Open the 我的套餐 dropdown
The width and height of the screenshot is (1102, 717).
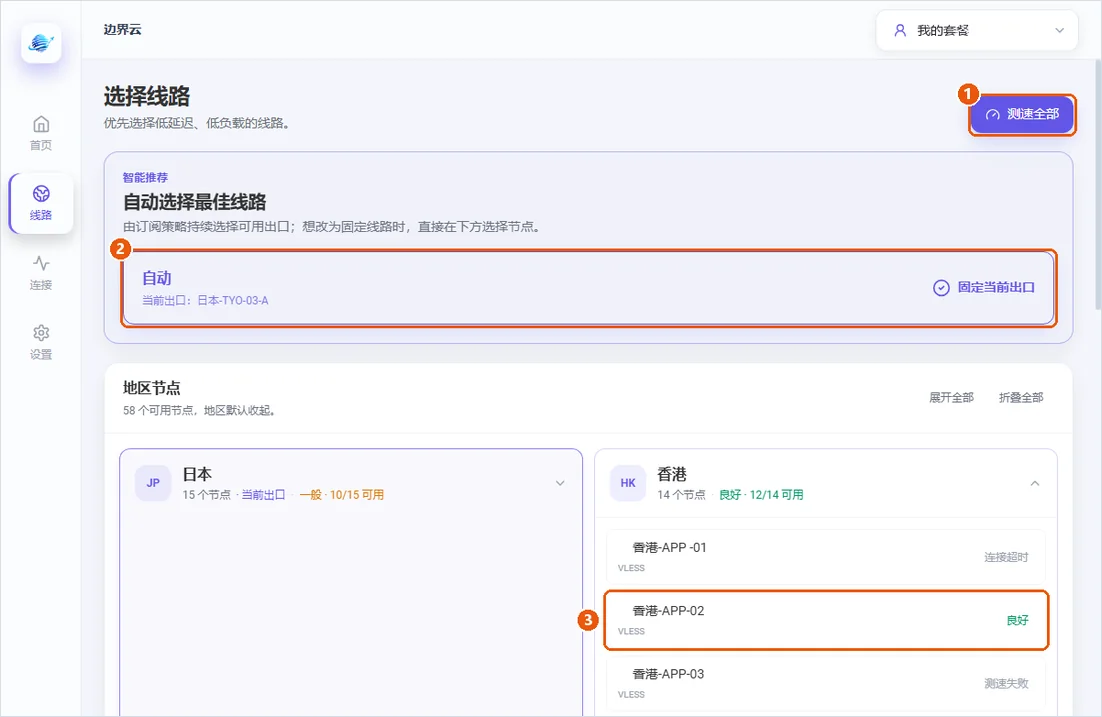point(977,30)
